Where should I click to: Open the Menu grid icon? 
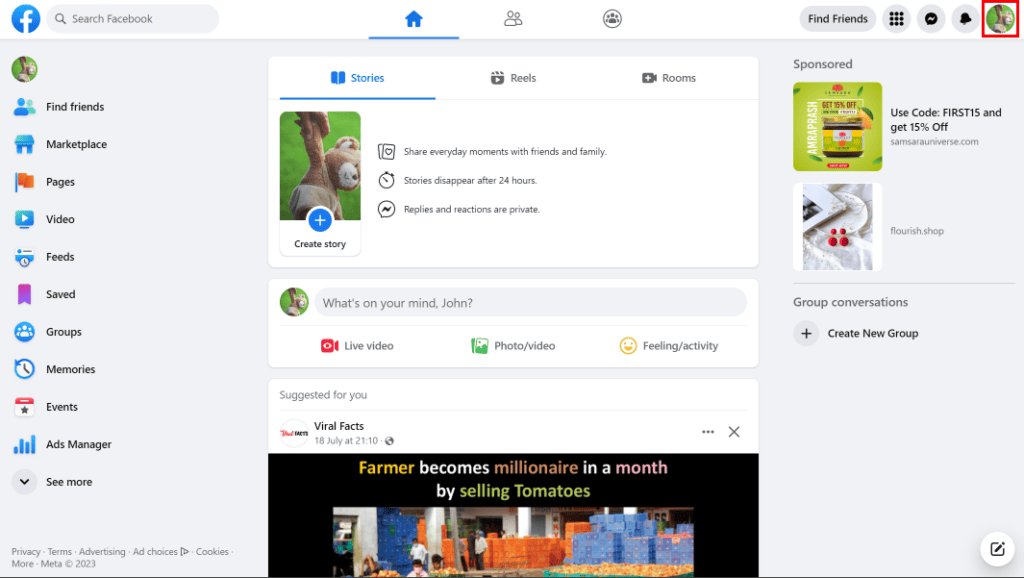[x=896, y=18]
